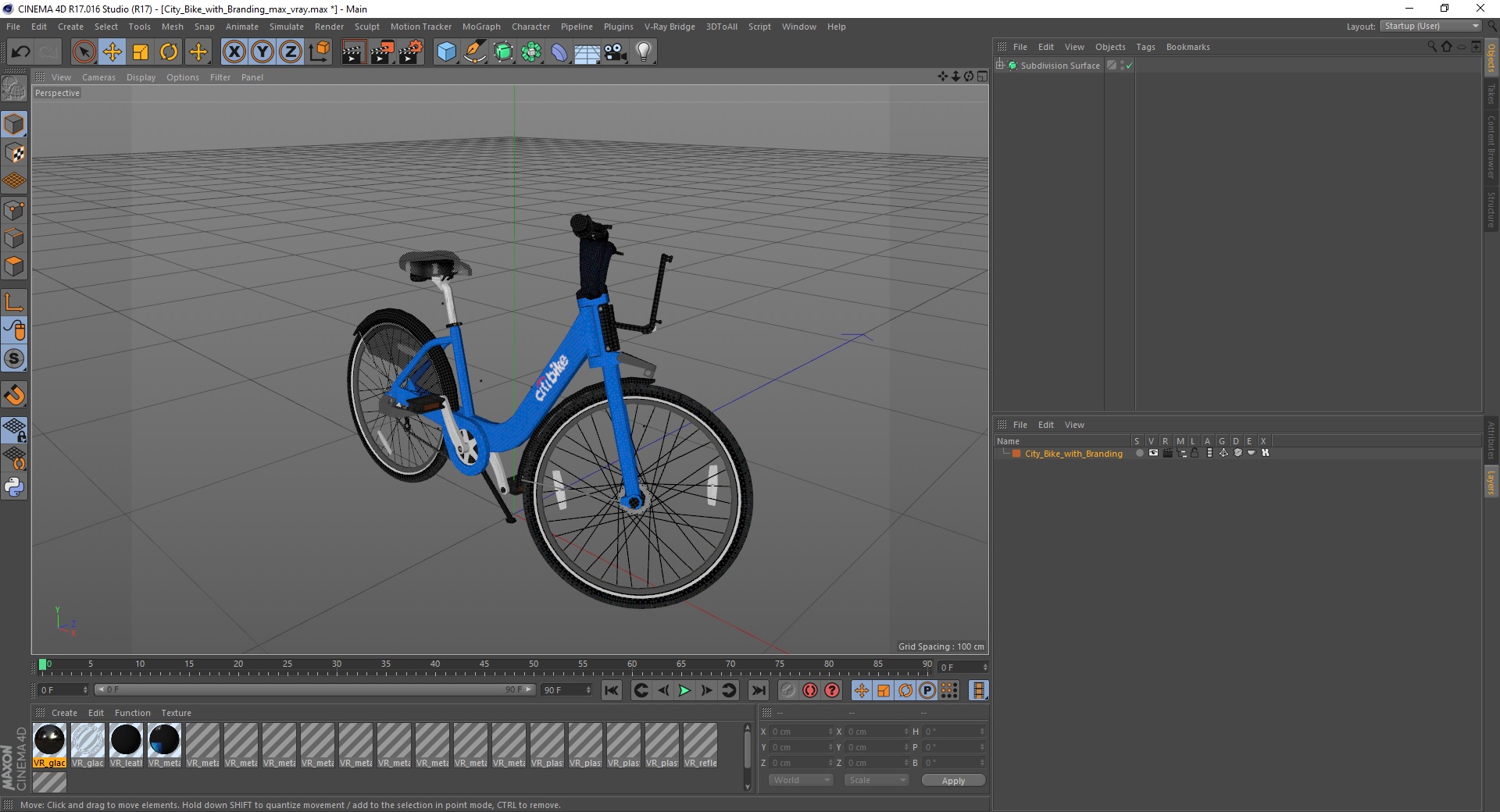Viewport: 1500px width, 812px height.
Task: Open the Content Browser side tab
Action: [1491, 148]
